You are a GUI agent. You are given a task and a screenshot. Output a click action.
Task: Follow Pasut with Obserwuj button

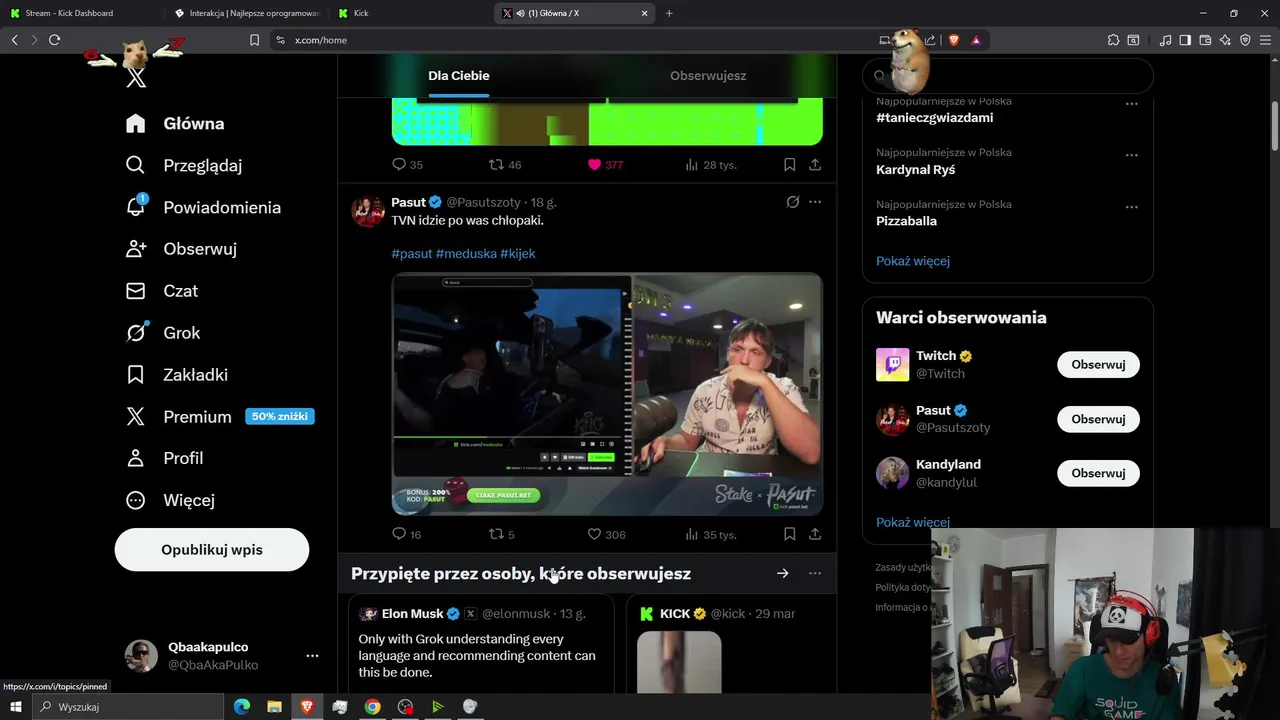1098,419
